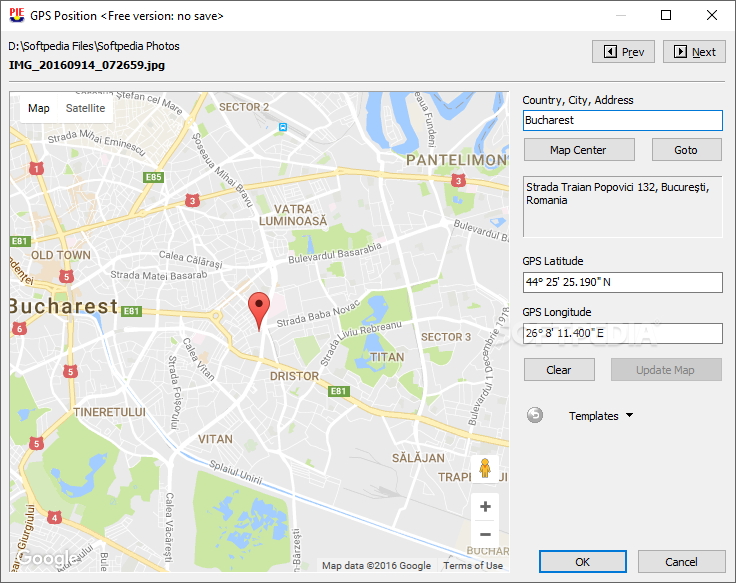
Task: Click the Strada Mihai Eminescu street label
Action: tap(96, 143)
